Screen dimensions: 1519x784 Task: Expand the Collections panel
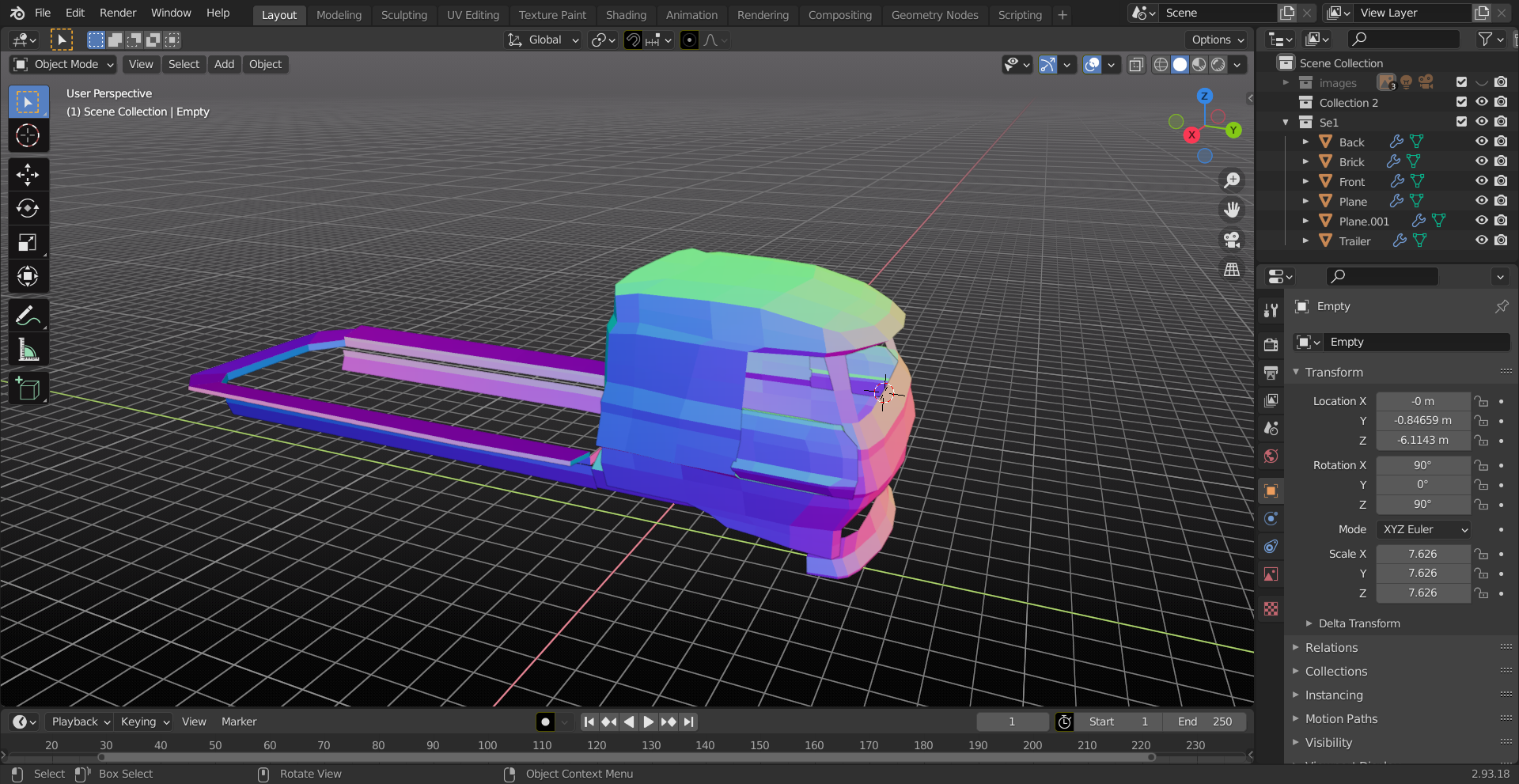click(x=1335, y=671)
